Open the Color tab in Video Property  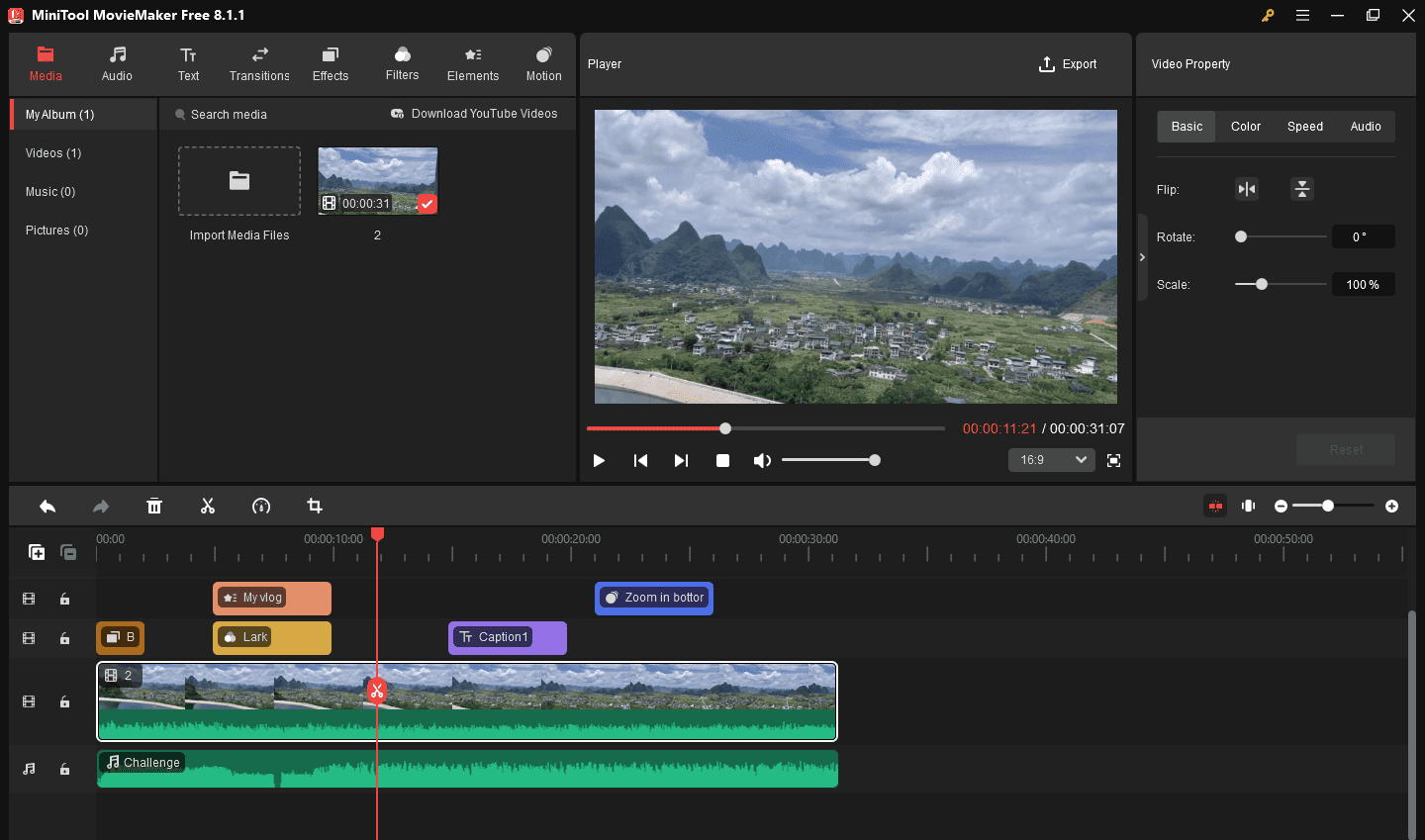pyautogui.click(x=1245, y=127)
